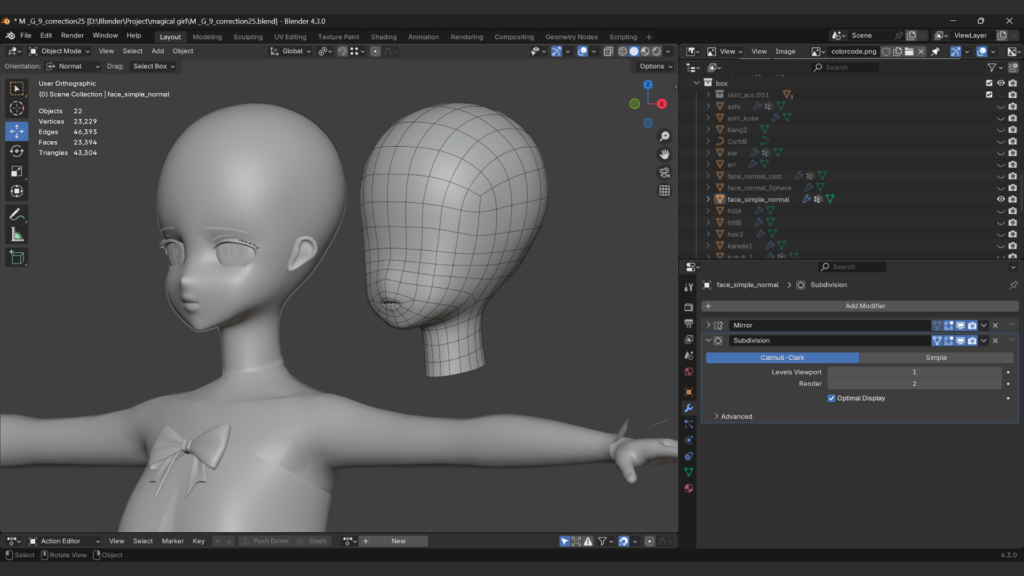Hide face_simple_normal using its eye icon
The height and width of the screenshot is (576, 1024).
[1000, 199]
